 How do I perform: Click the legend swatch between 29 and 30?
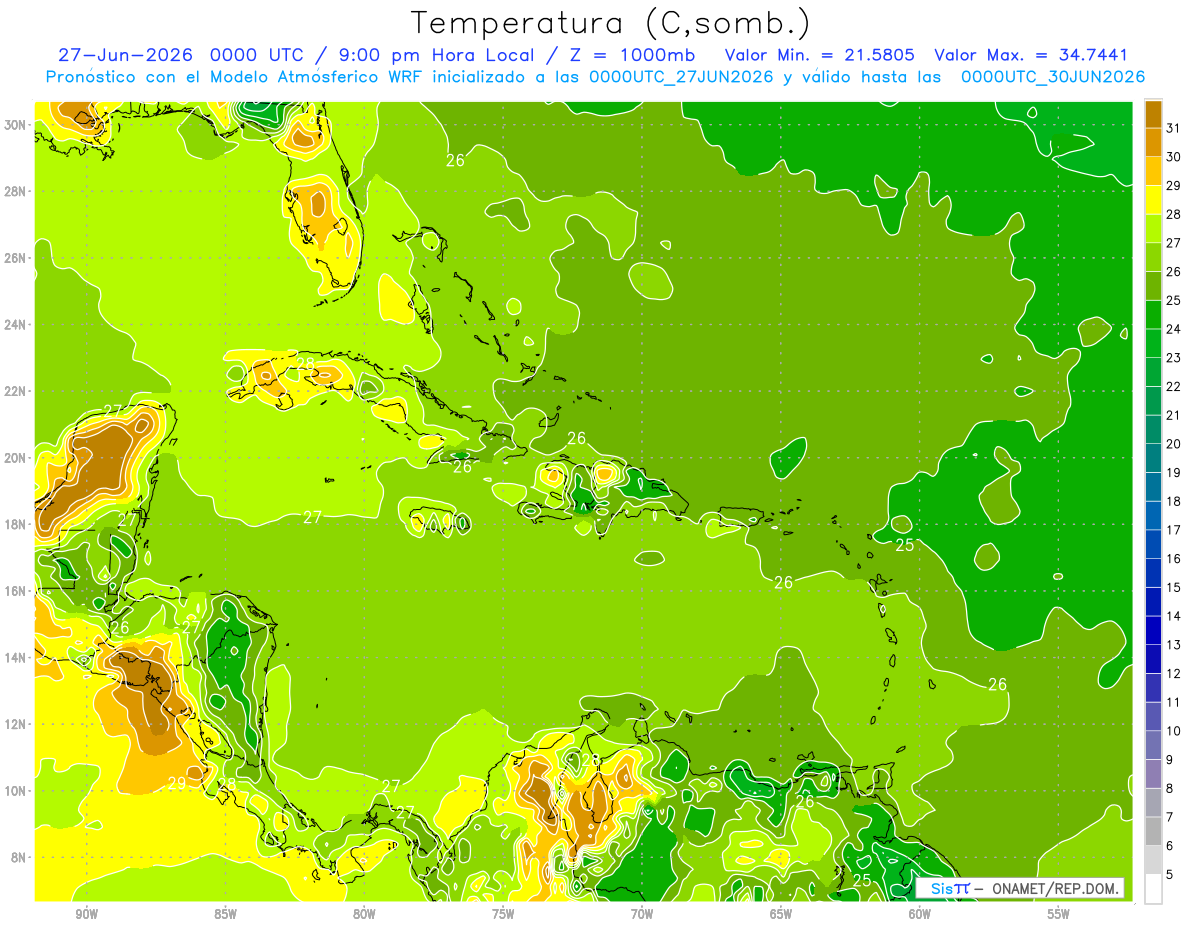click(1153, 171)
